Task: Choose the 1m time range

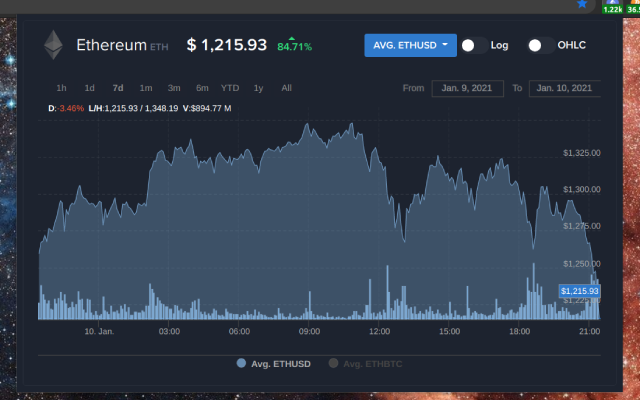Action: point(146,88)
